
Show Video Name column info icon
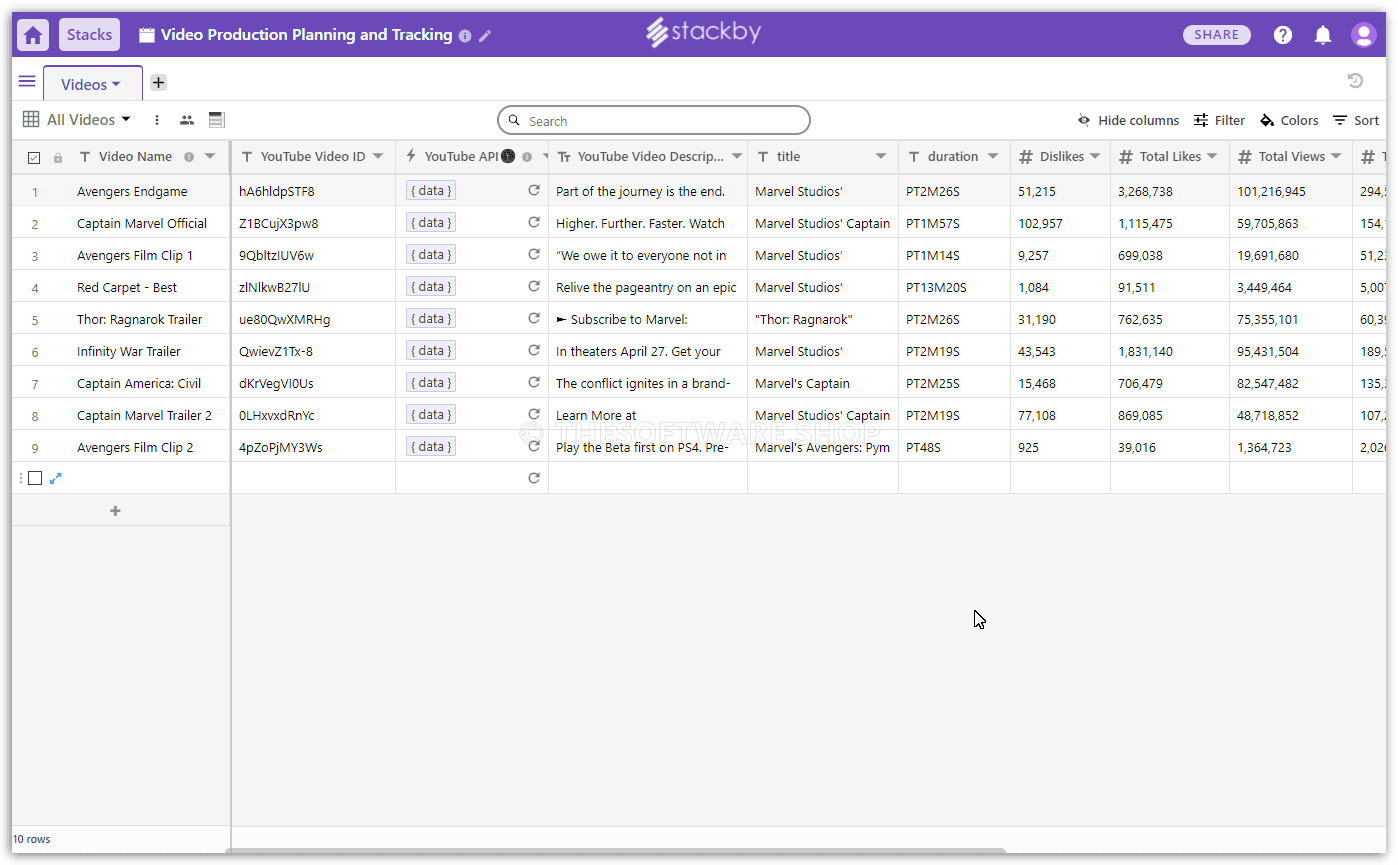point(189,157)
